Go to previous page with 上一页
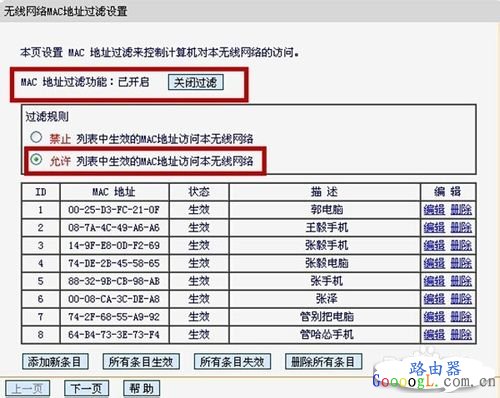The width and height of the screenshot is (500, 398). (28, 389)
